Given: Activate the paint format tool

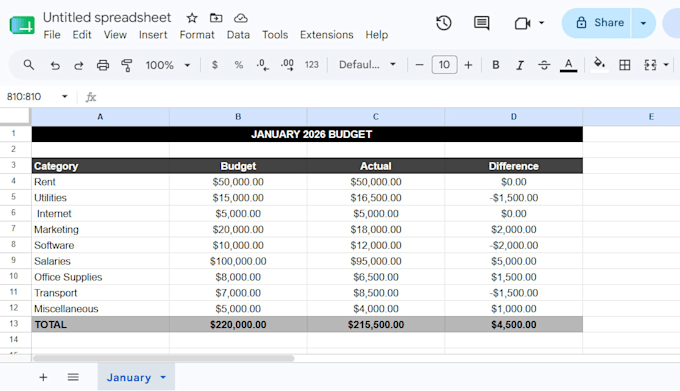Looking at the screenshot, I should pyautogui.click(x=127, y=65).
